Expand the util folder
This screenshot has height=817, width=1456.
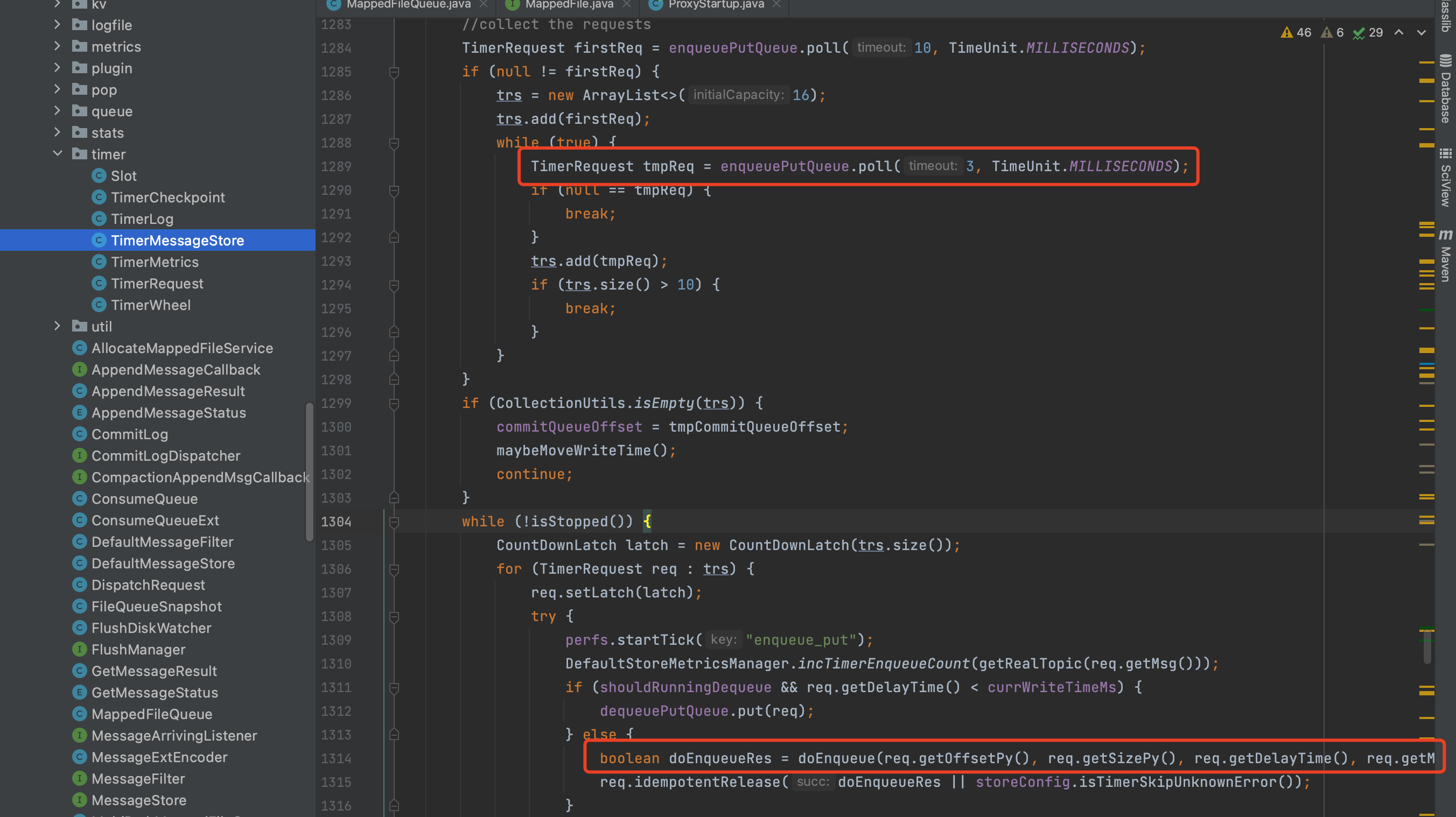(57, 326)
